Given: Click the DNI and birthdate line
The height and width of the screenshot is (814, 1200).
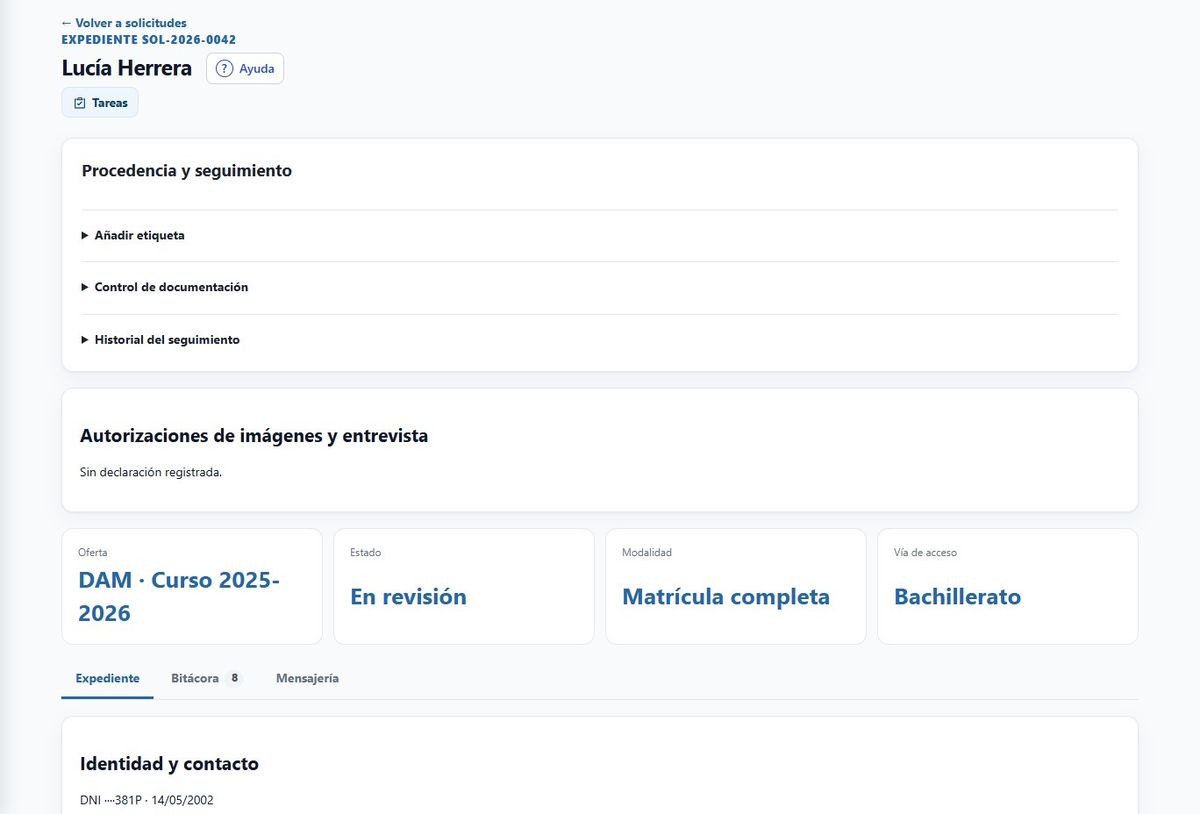Looking at the screenshot, I should click(147, 800).
